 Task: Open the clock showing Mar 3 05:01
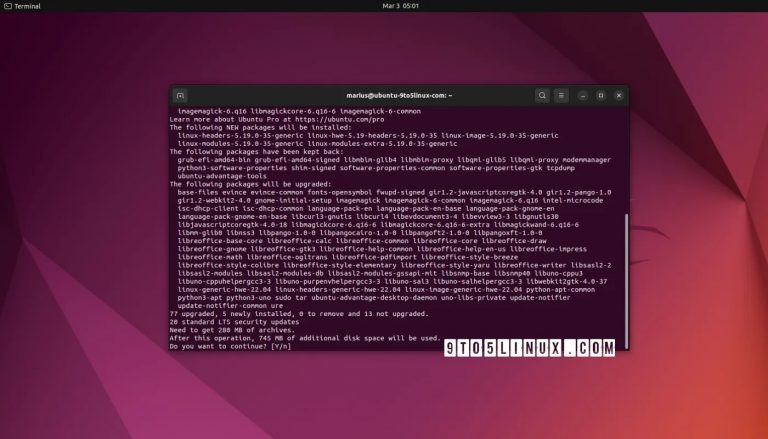tap(400, 6)
